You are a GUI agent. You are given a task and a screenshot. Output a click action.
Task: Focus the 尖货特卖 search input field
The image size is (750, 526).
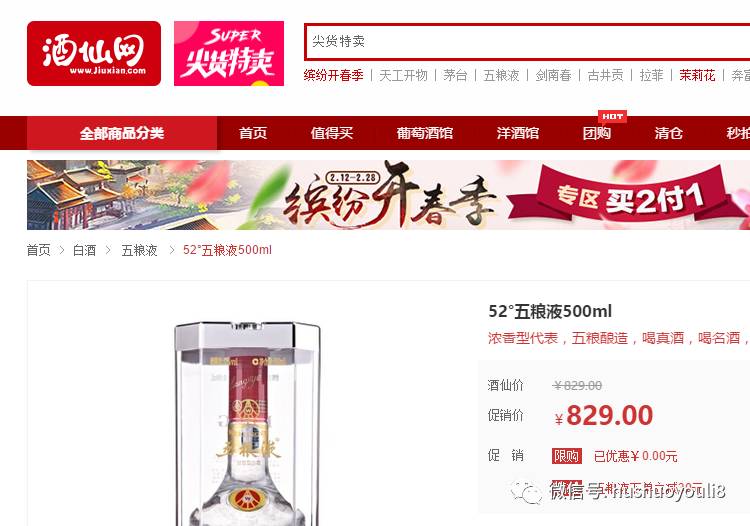tap(527, 42)
